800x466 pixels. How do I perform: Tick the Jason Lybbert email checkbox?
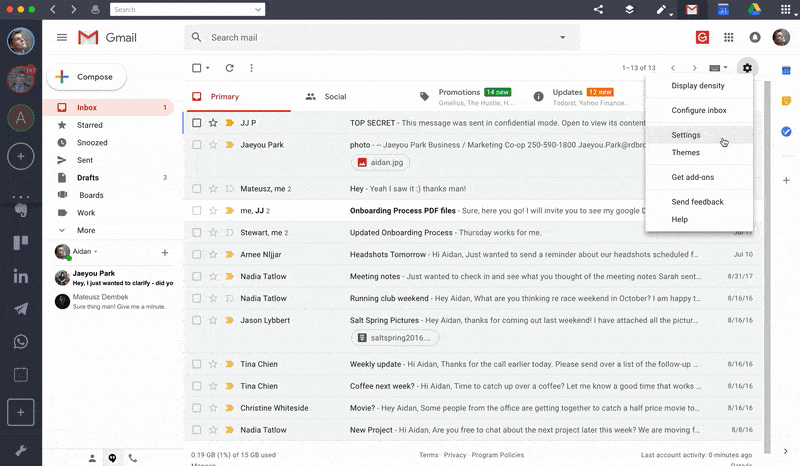(x=196, y=320)
